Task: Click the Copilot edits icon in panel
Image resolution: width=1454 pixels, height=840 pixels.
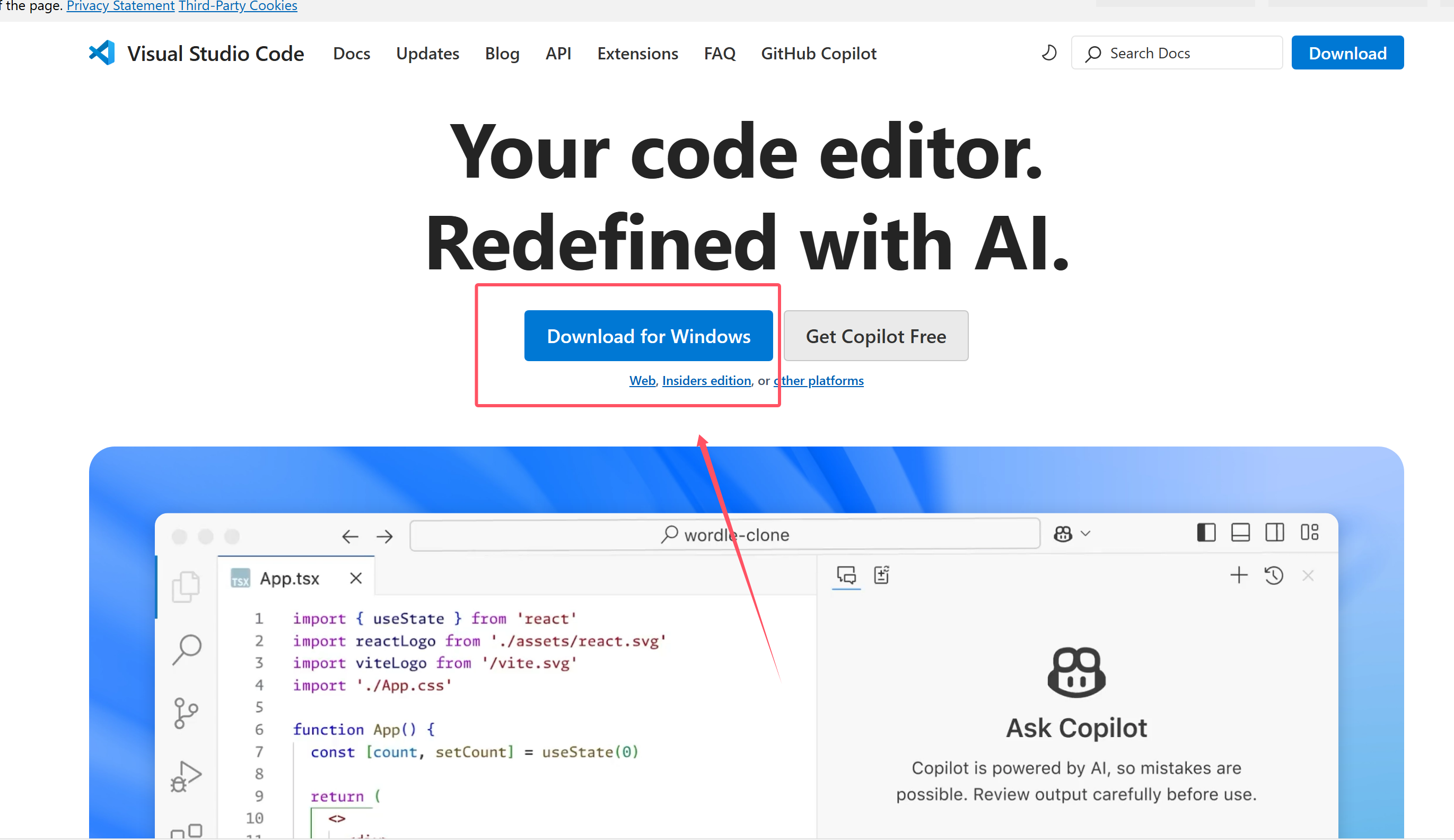Action: tap(882, 575)
